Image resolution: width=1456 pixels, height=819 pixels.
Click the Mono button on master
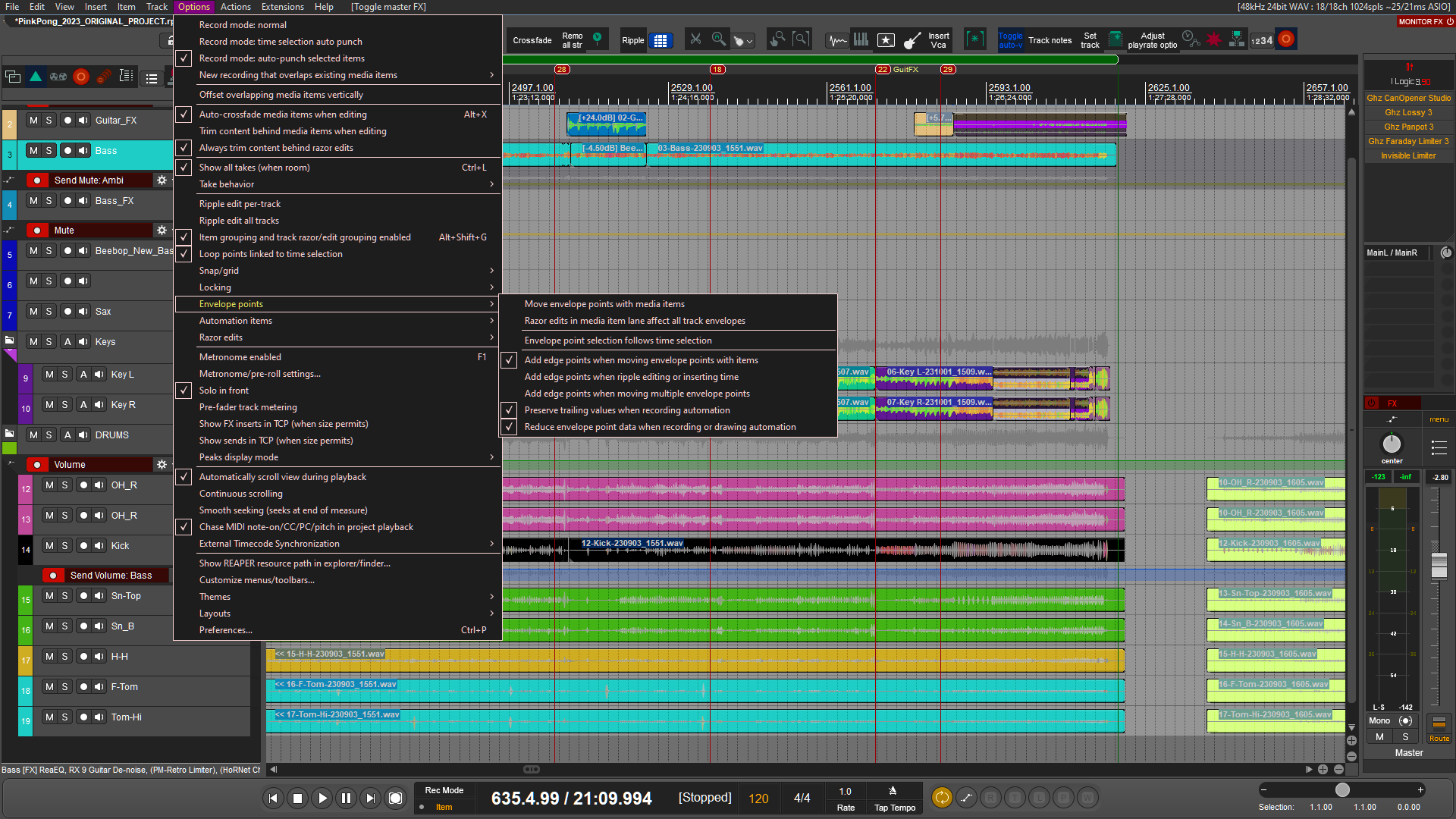1379,721
